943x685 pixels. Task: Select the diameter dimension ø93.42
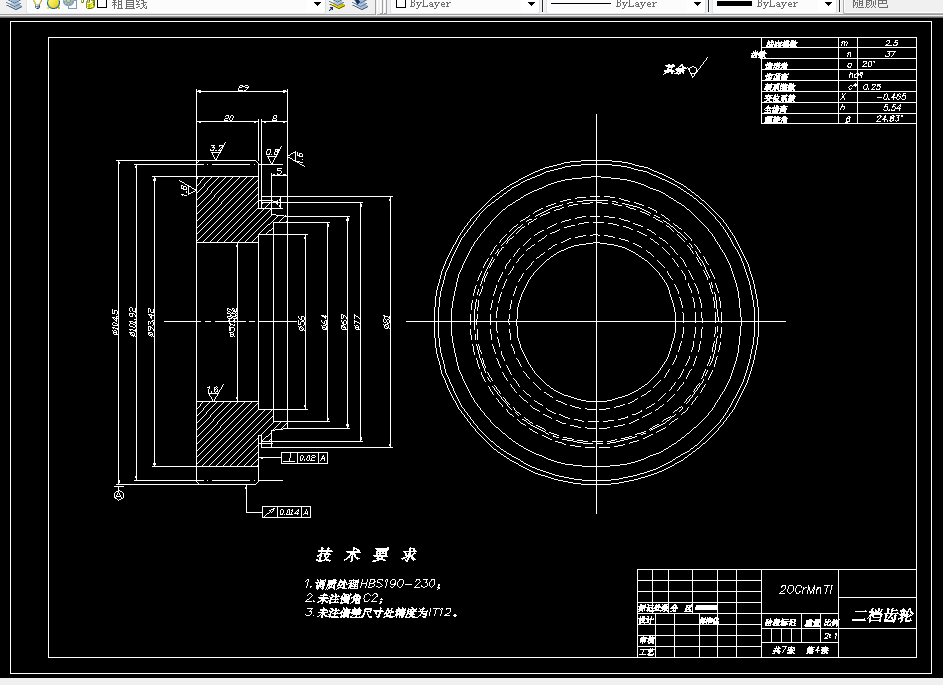click(x=151, y=322)
